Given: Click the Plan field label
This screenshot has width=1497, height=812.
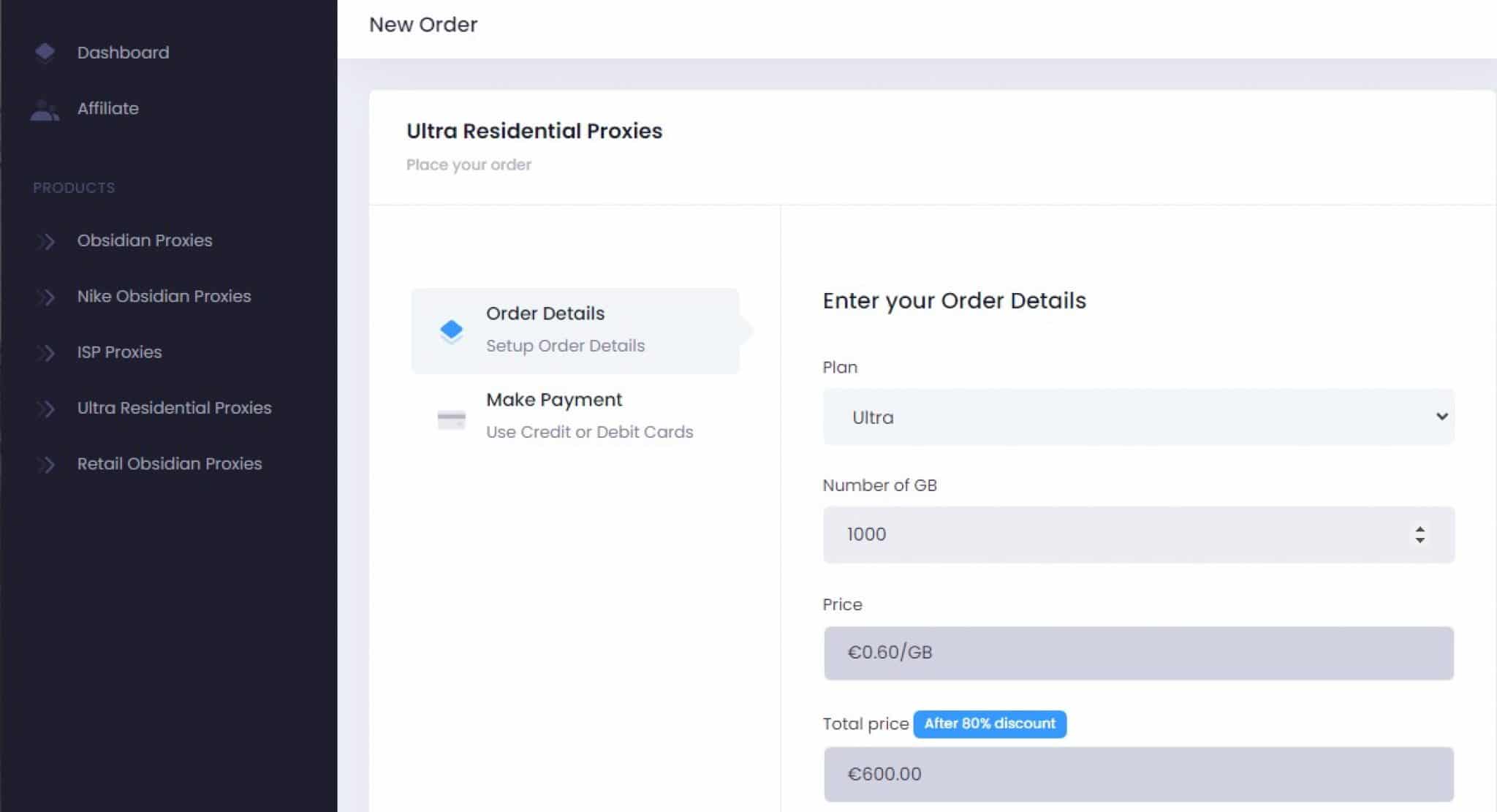Looking at the screenshot, I should point(840,367).
